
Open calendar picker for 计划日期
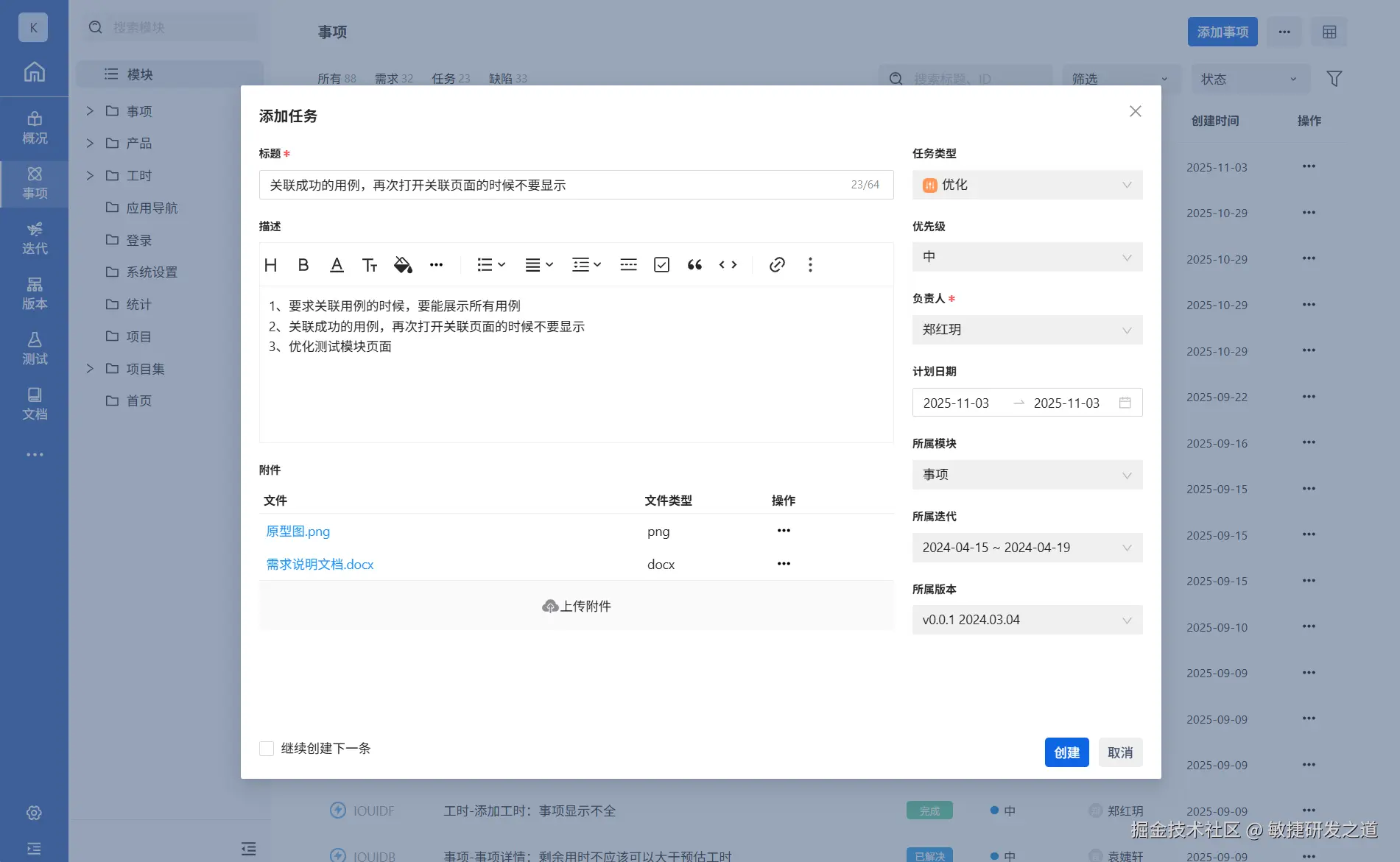(1125, 403)
